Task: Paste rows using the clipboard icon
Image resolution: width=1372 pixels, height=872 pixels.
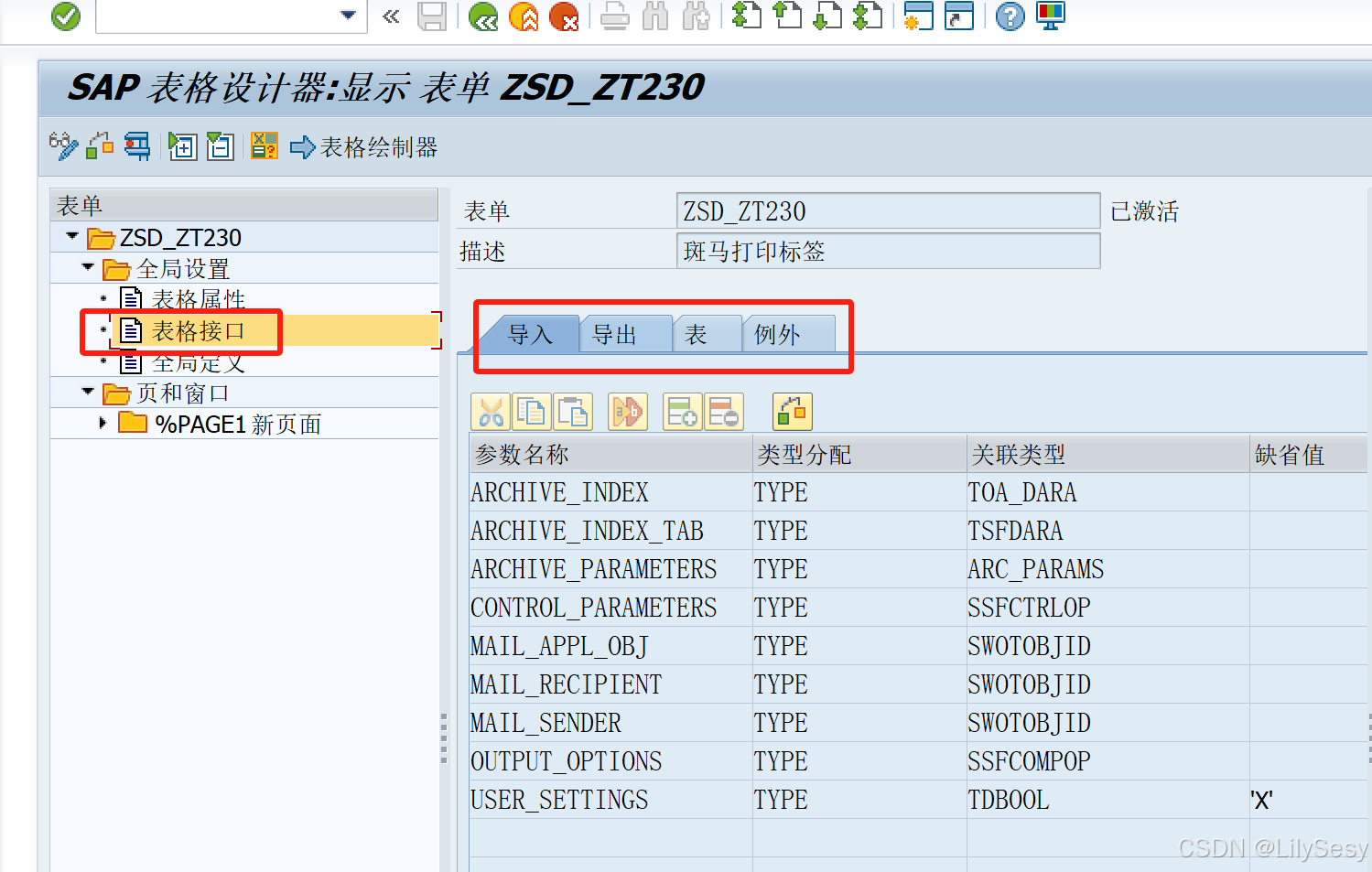Action: [x=574, y=411]
